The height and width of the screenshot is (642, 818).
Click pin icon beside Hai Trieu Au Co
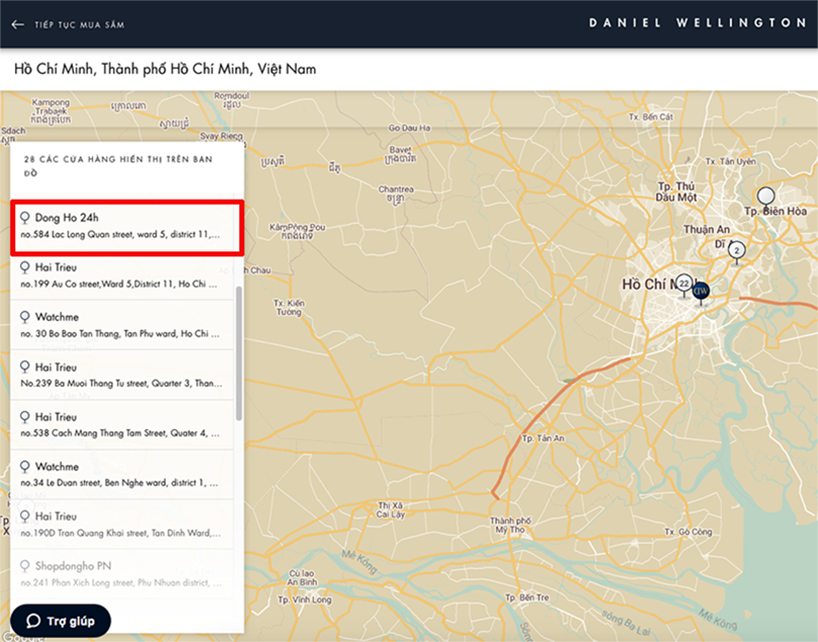(25, 268)
